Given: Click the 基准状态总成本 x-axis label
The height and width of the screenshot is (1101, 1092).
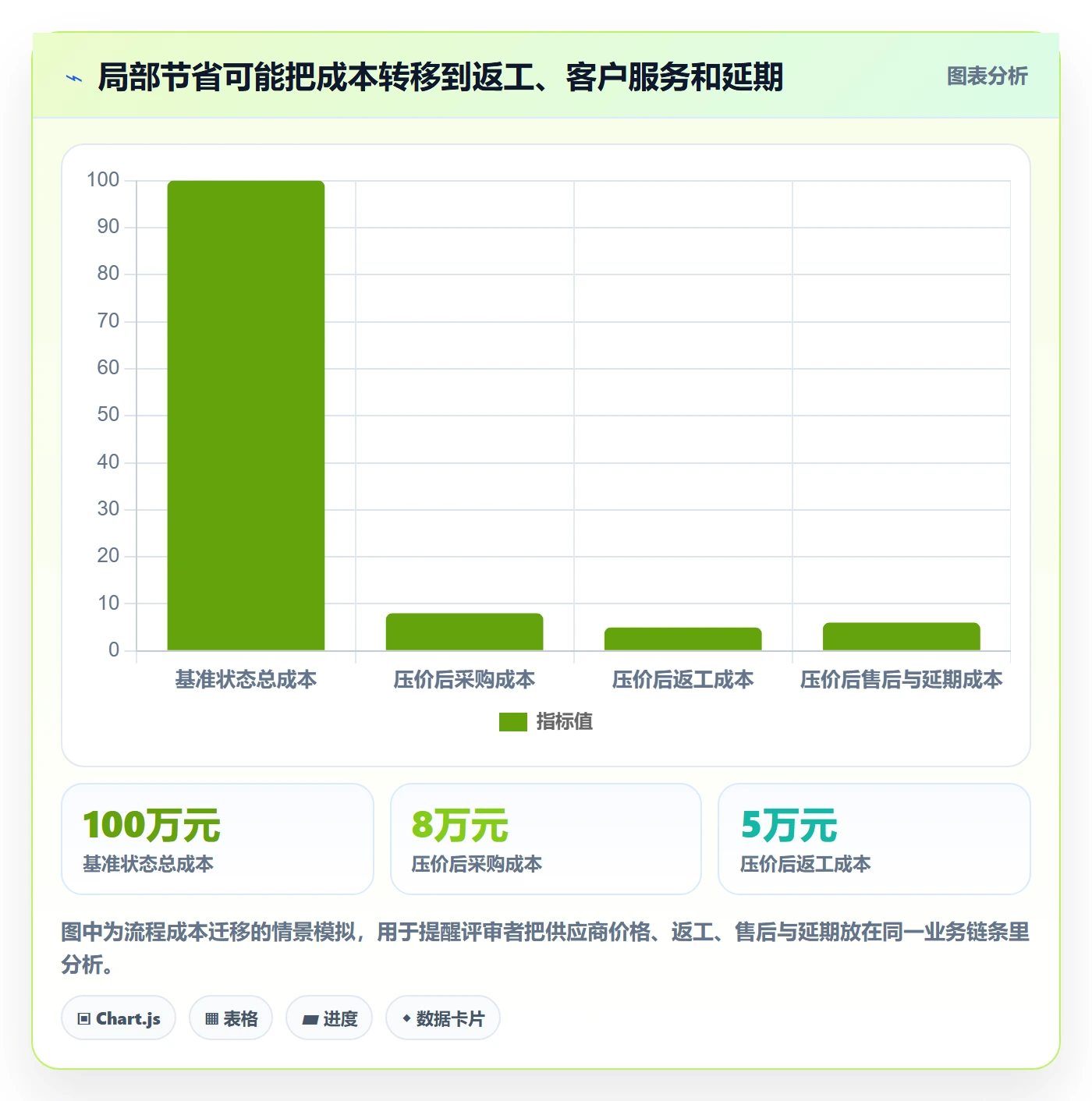Looking at the screenshot, I should [246, 680].
